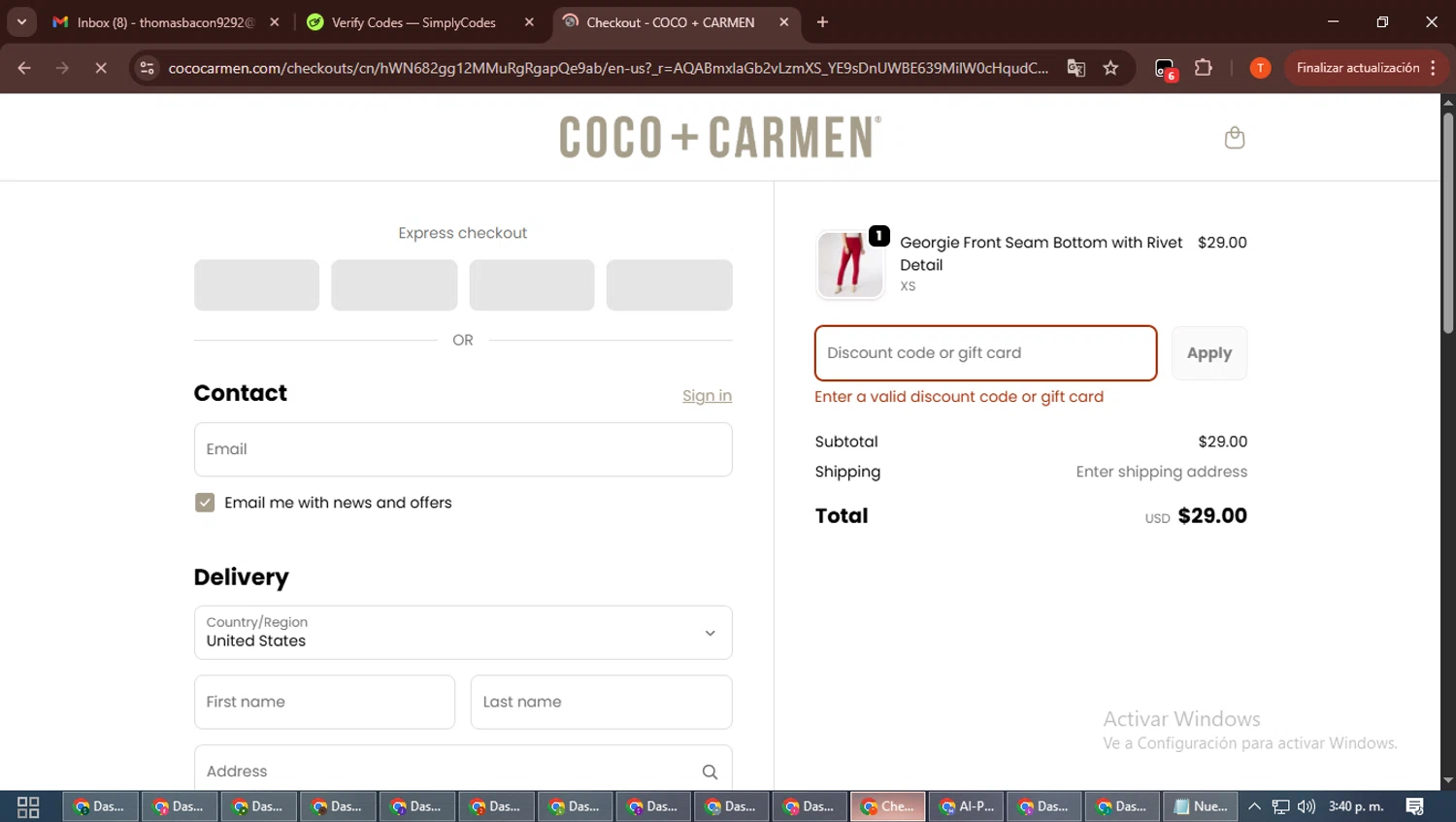
Task: Click the third express checkout button
Action: tap(532, 285)
